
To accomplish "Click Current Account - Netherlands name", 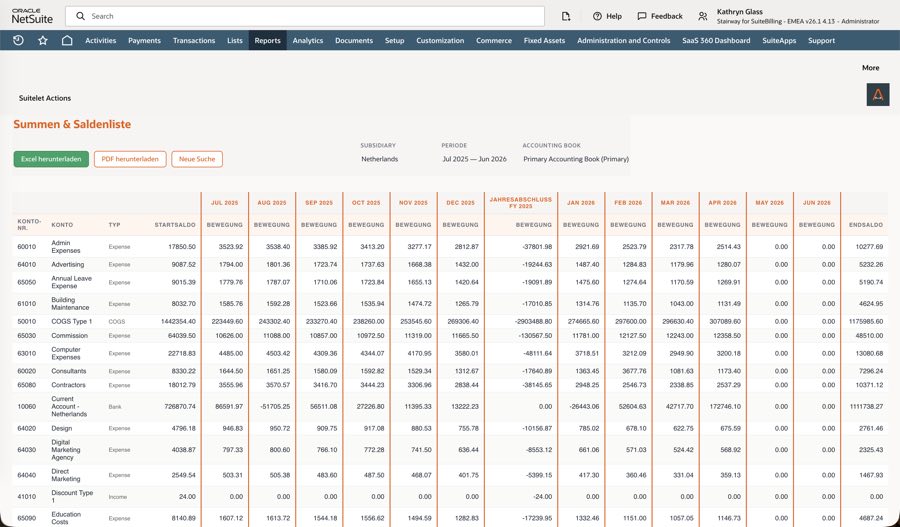I will pos(69,406).
